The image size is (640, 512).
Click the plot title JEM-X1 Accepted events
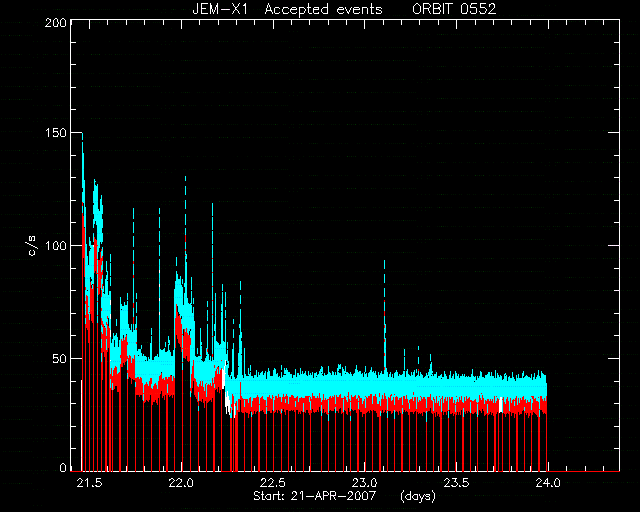click(x=287, y=9)
